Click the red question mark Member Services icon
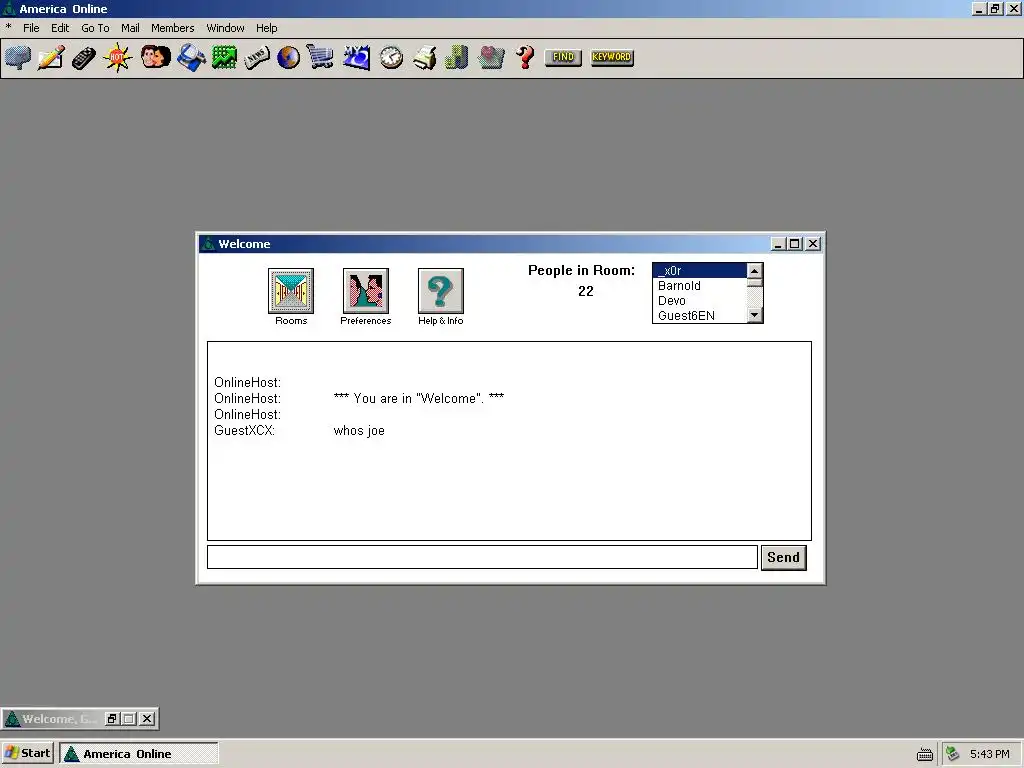This screenshot has height=768, width=1024. click(x=525, y=57)
